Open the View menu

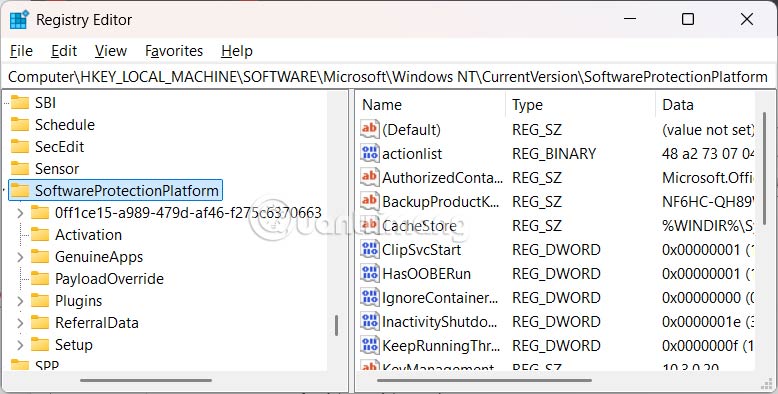111,51
